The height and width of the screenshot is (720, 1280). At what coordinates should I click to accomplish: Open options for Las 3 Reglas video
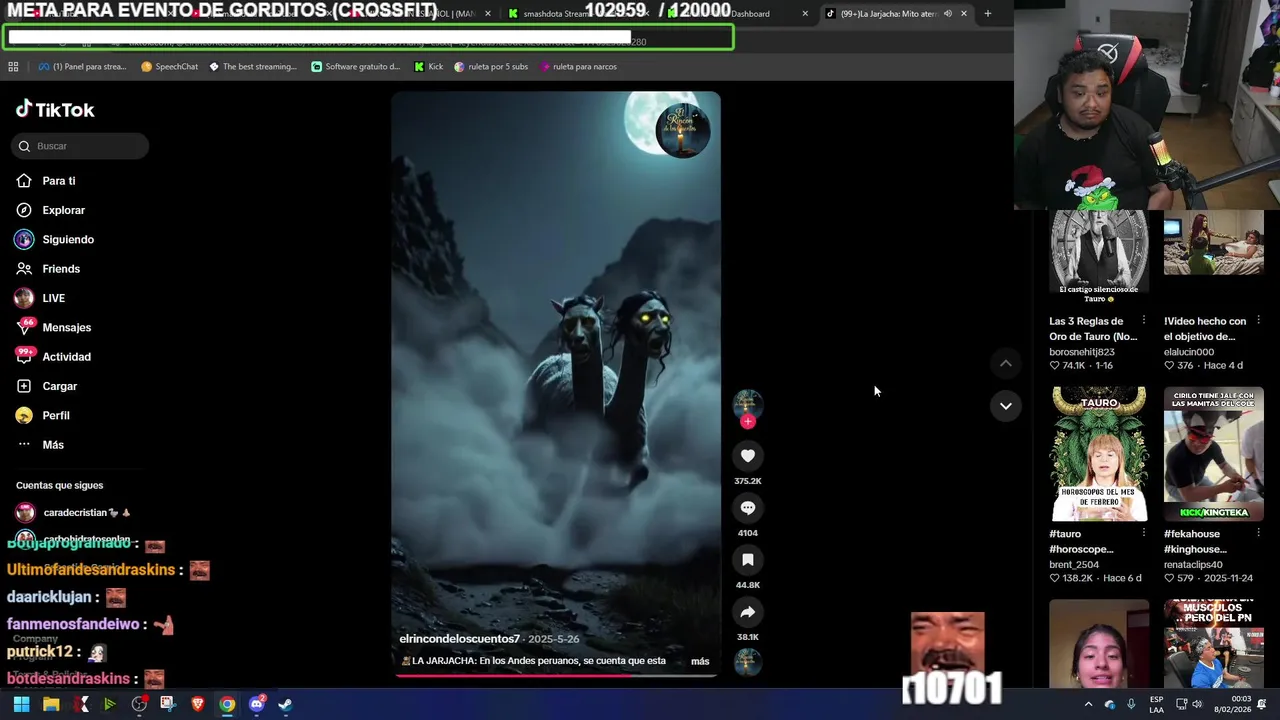coord(1144,321)
